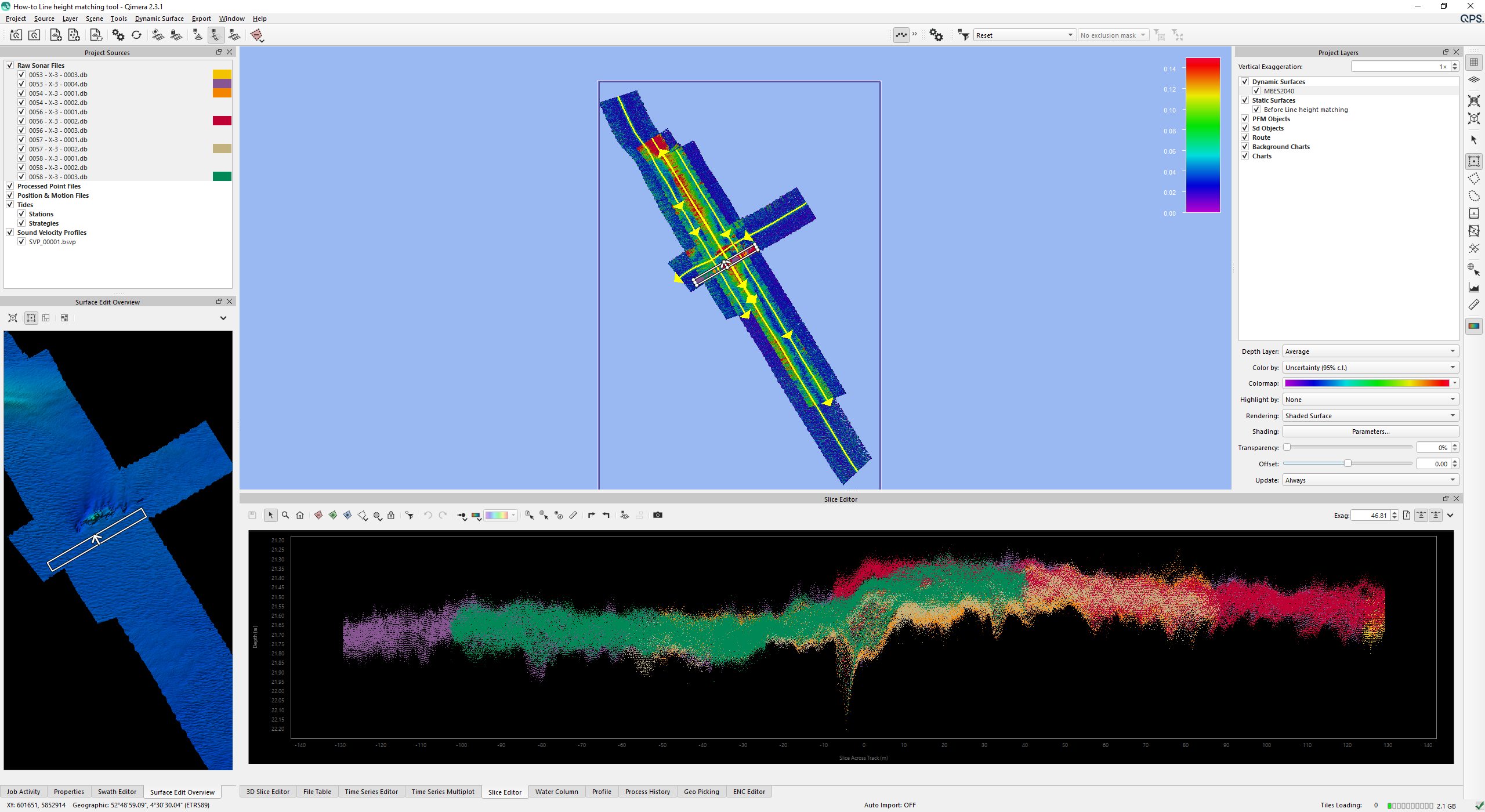Open the No exclusion mask dropdown
This screenshot has width=1485, height=812.
click(1113, 35)
